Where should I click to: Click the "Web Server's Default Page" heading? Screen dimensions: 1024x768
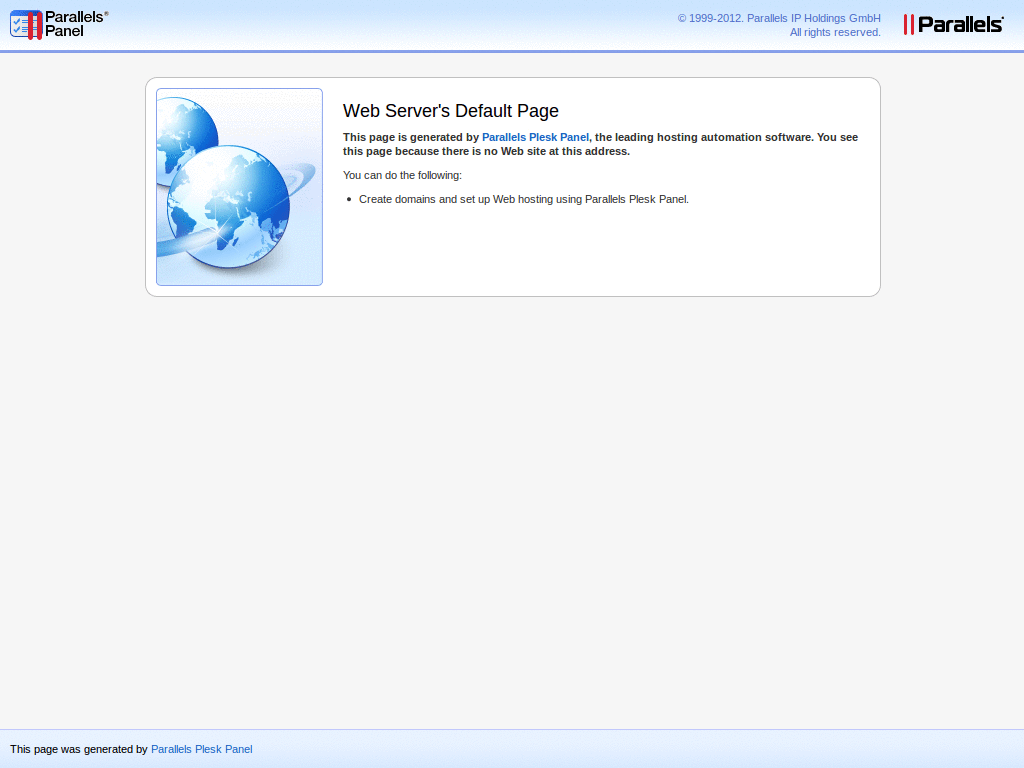451,111
